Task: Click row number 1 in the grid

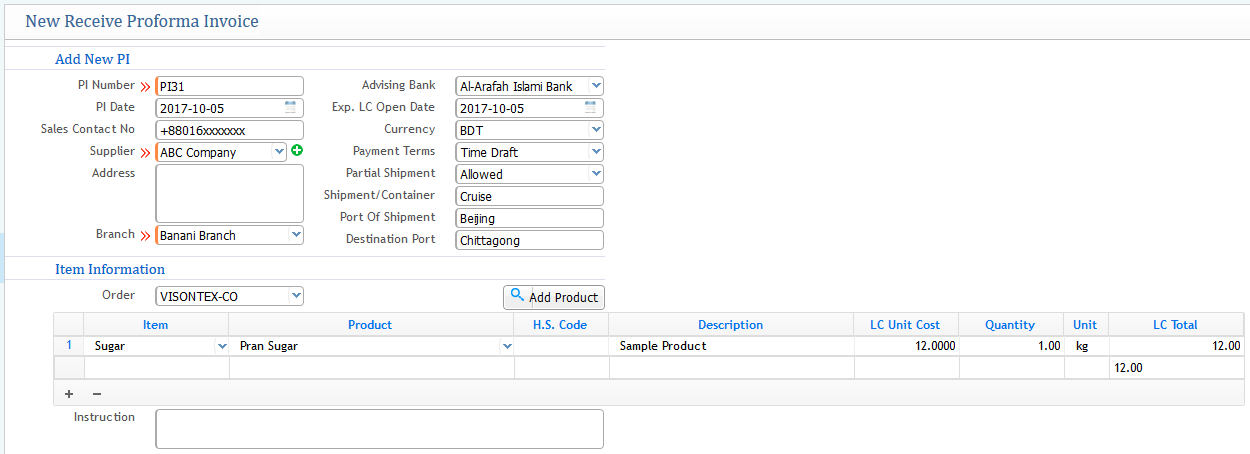Action: coord(69,346)
